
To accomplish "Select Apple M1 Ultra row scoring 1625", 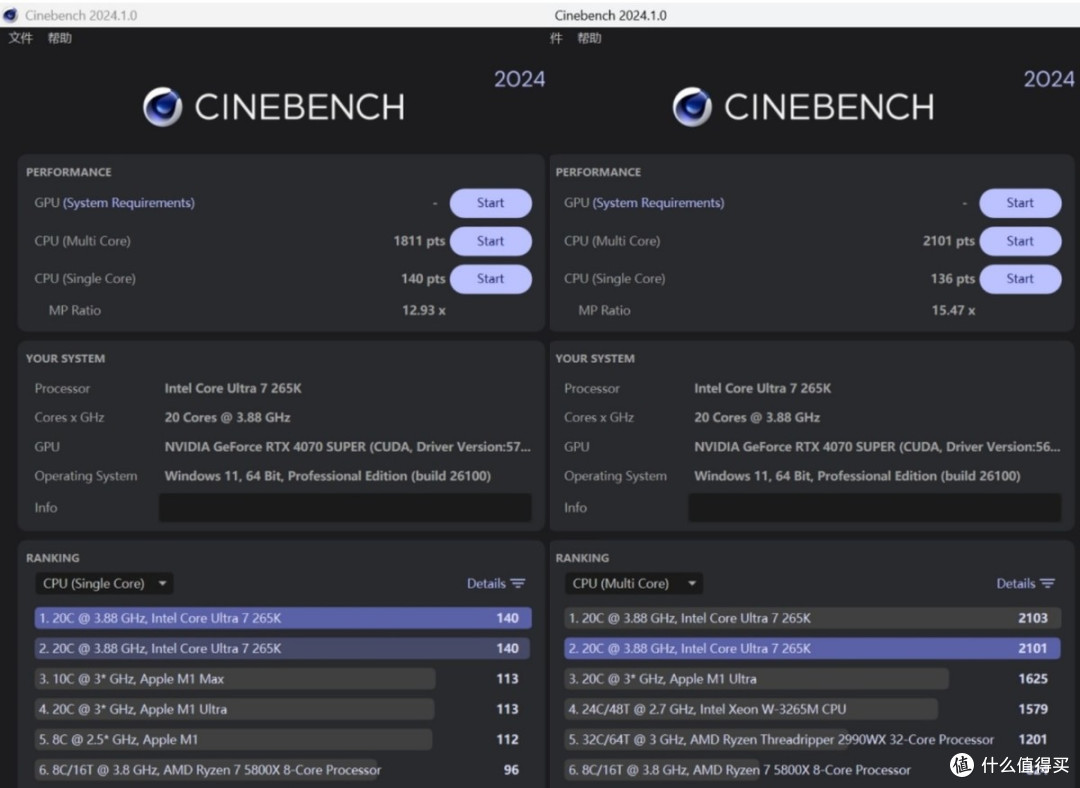I will click(x=813, y=678).
